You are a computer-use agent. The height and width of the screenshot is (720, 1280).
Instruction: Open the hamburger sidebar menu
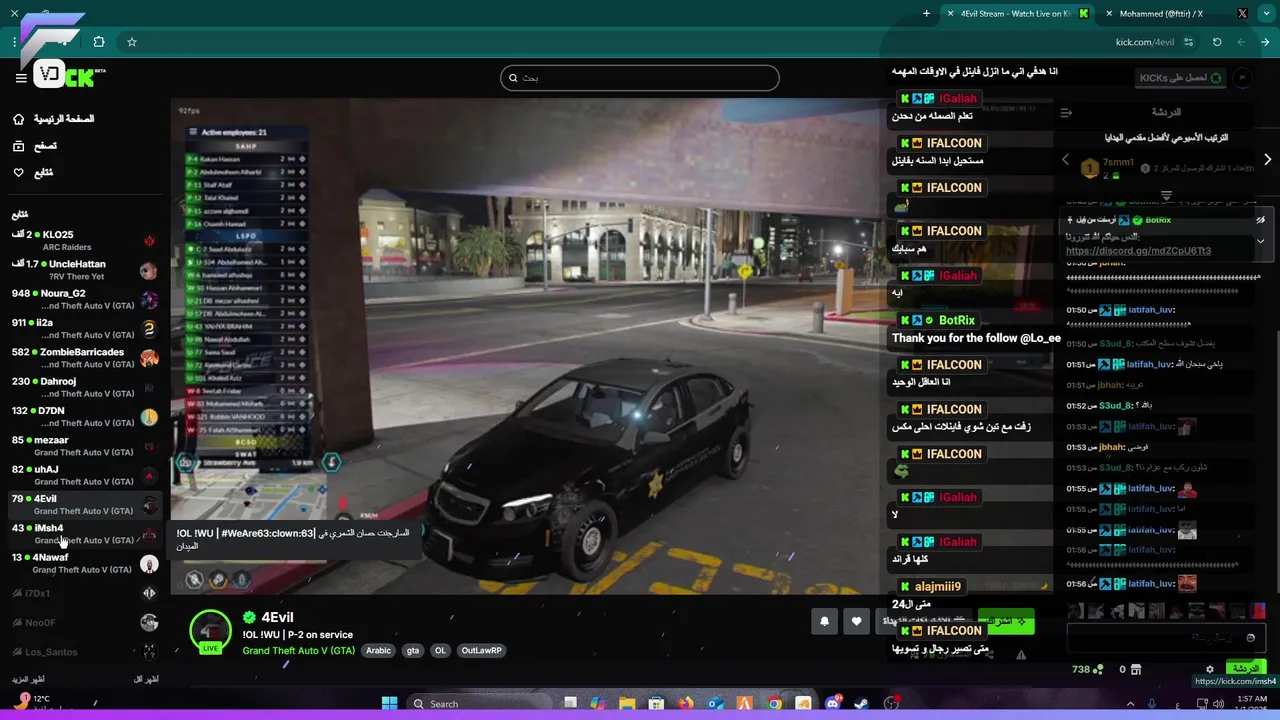(x=20, y=78)
